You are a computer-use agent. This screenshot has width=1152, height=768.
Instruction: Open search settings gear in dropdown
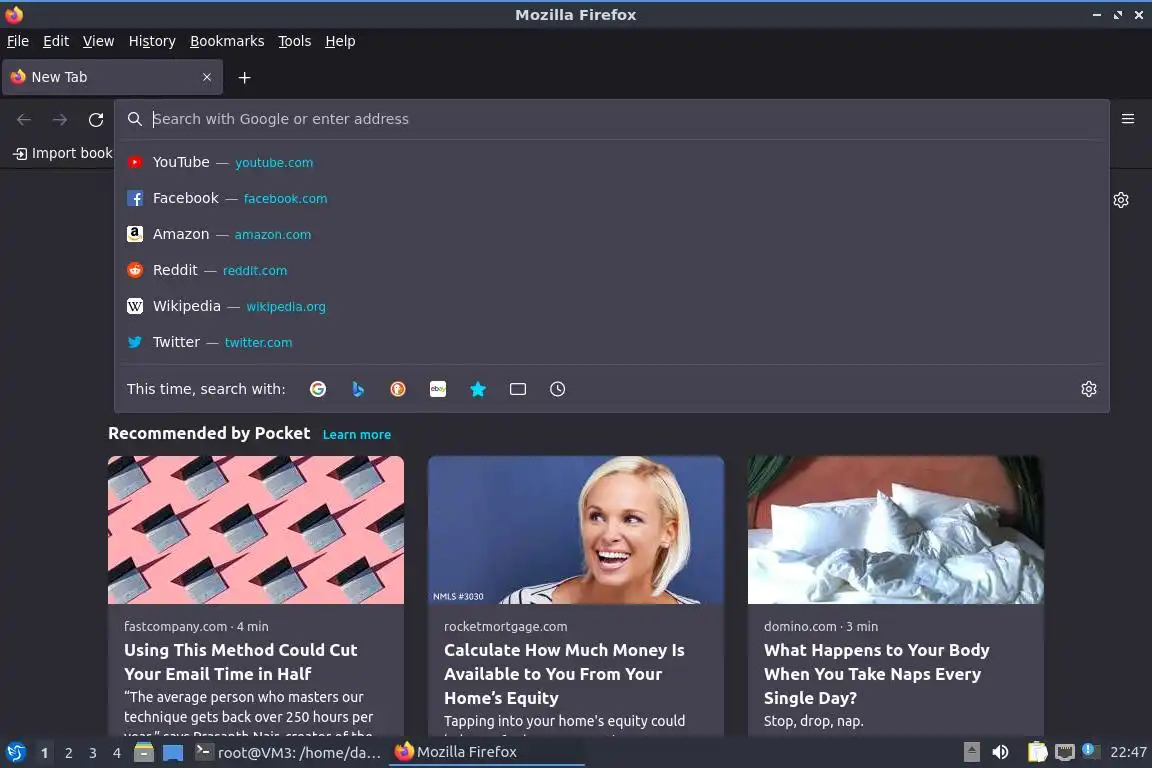1089,389
